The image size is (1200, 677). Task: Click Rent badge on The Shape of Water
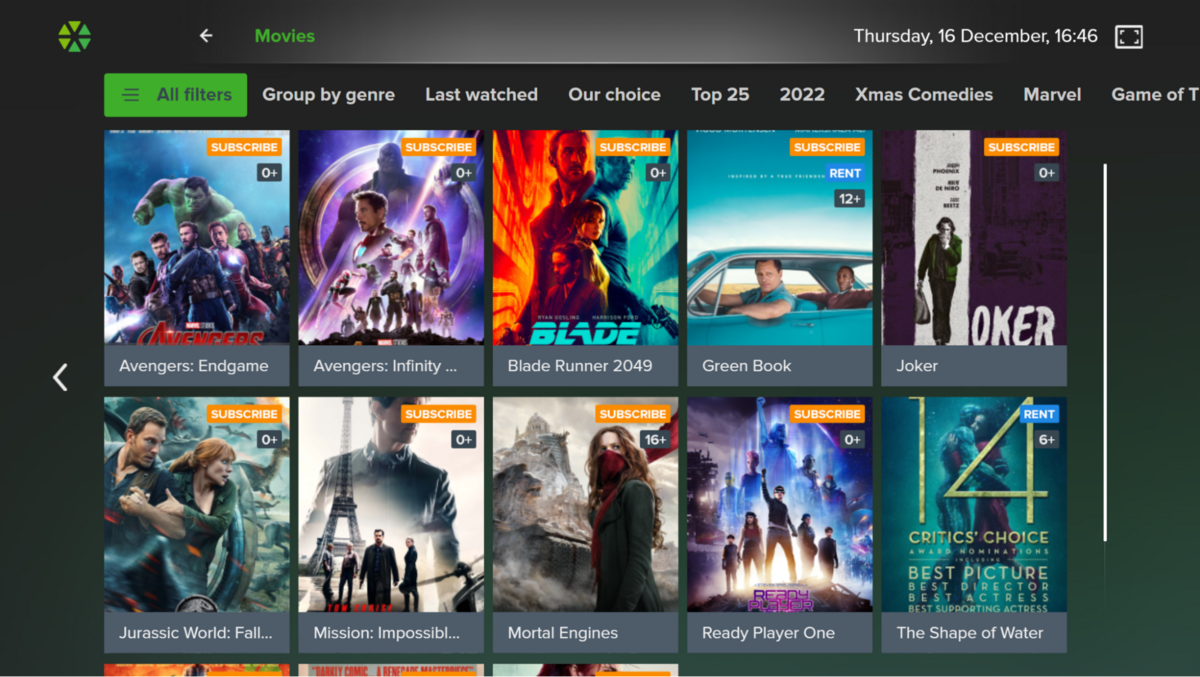[1039, 414]
